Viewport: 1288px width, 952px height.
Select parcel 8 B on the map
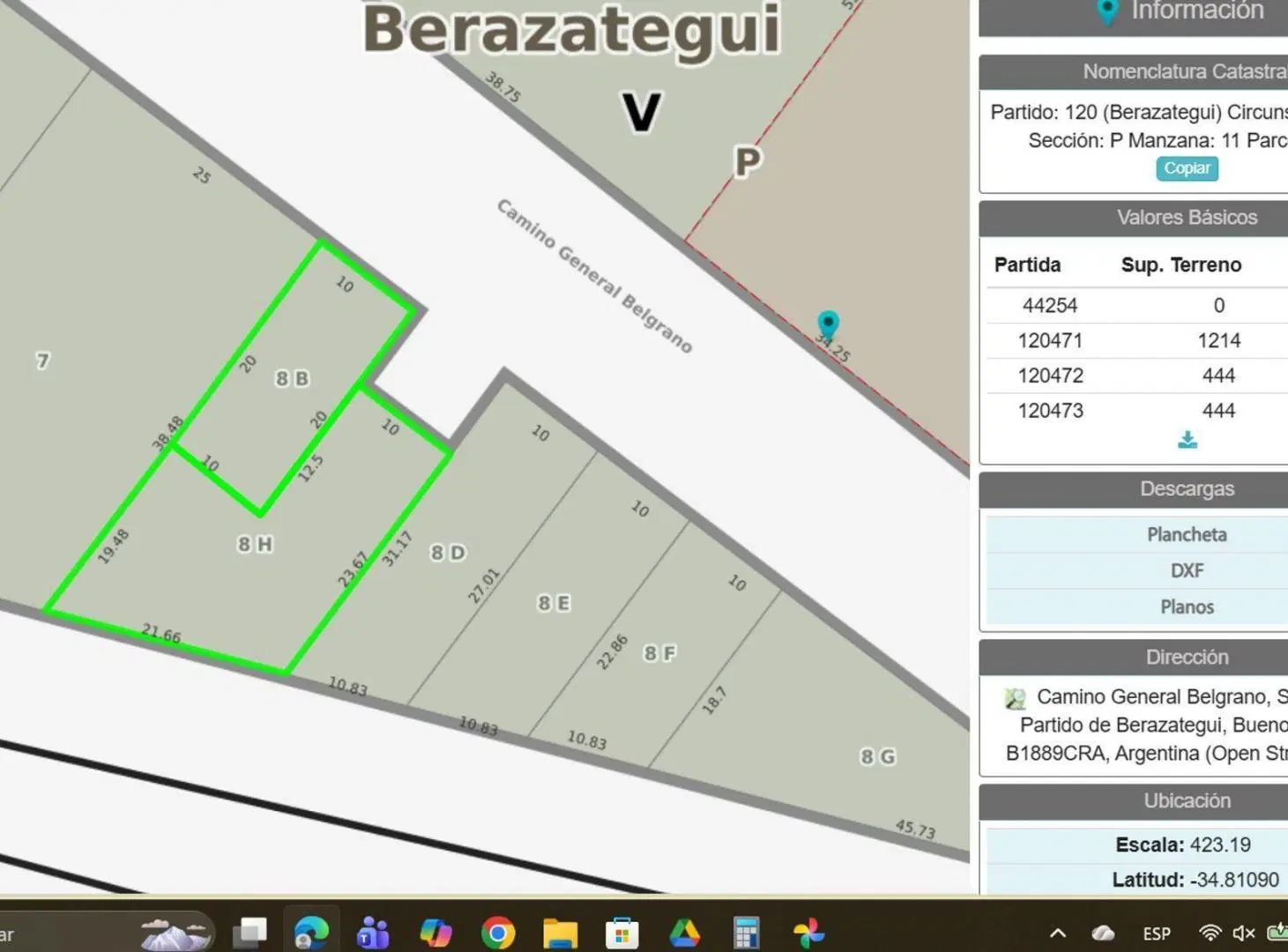(x=292, y=378)
